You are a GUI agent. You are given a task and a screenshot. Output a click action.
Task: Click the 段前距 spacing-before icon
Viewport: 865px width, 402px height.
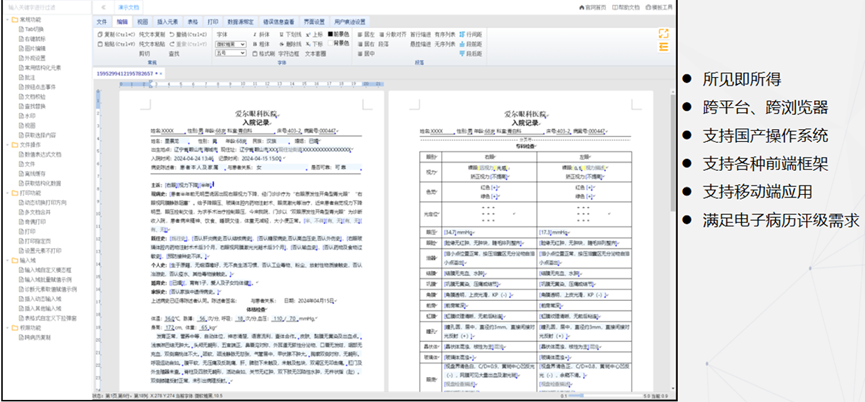(463, 45)
